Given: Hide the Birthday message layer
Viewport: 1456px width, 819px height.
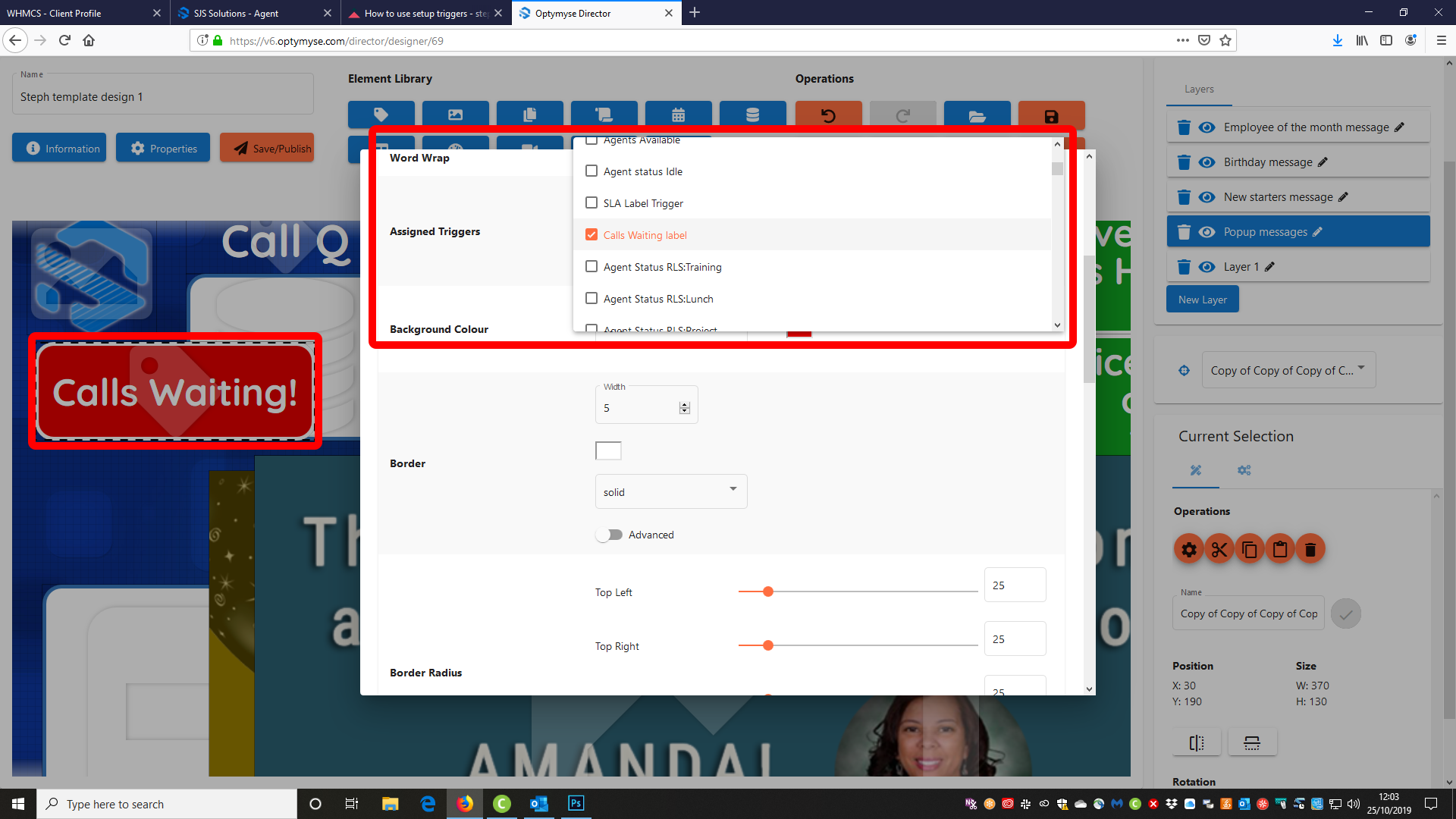Looking at the screenshot, I should (x=1207, y=161).
